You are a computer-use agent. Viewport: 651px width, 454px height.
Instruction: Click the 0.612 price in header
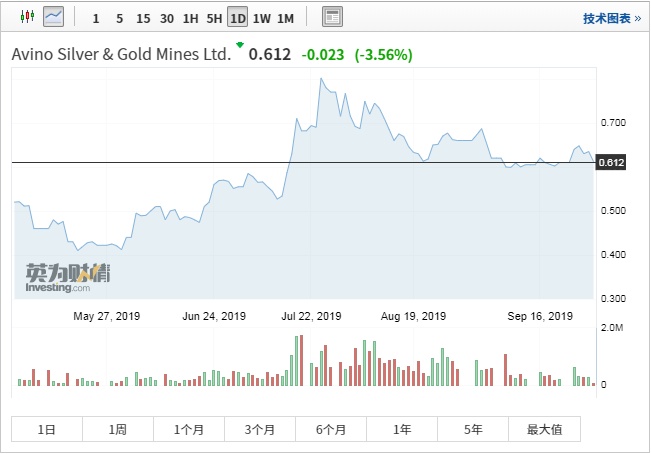point(270,54)
